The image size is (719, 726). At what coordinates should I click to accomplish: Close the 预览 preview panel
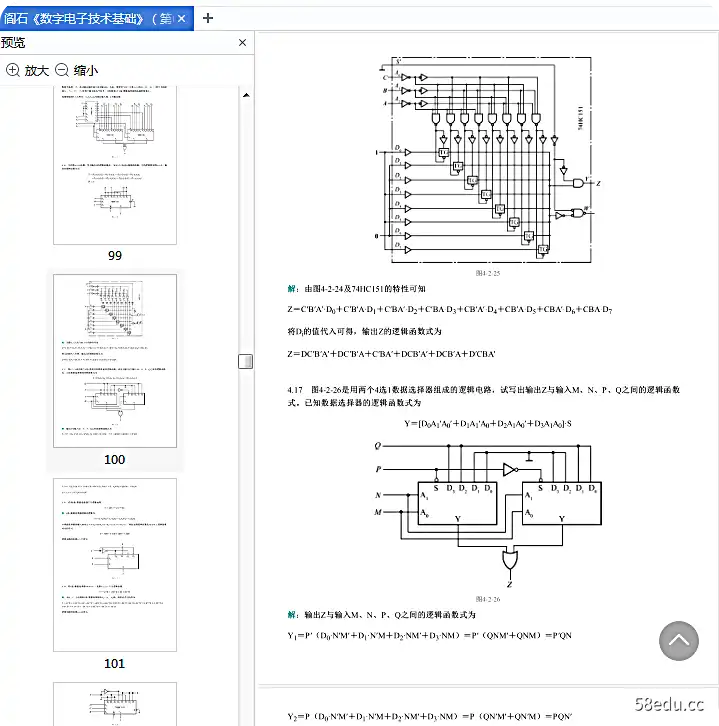(x=242, y=43)
